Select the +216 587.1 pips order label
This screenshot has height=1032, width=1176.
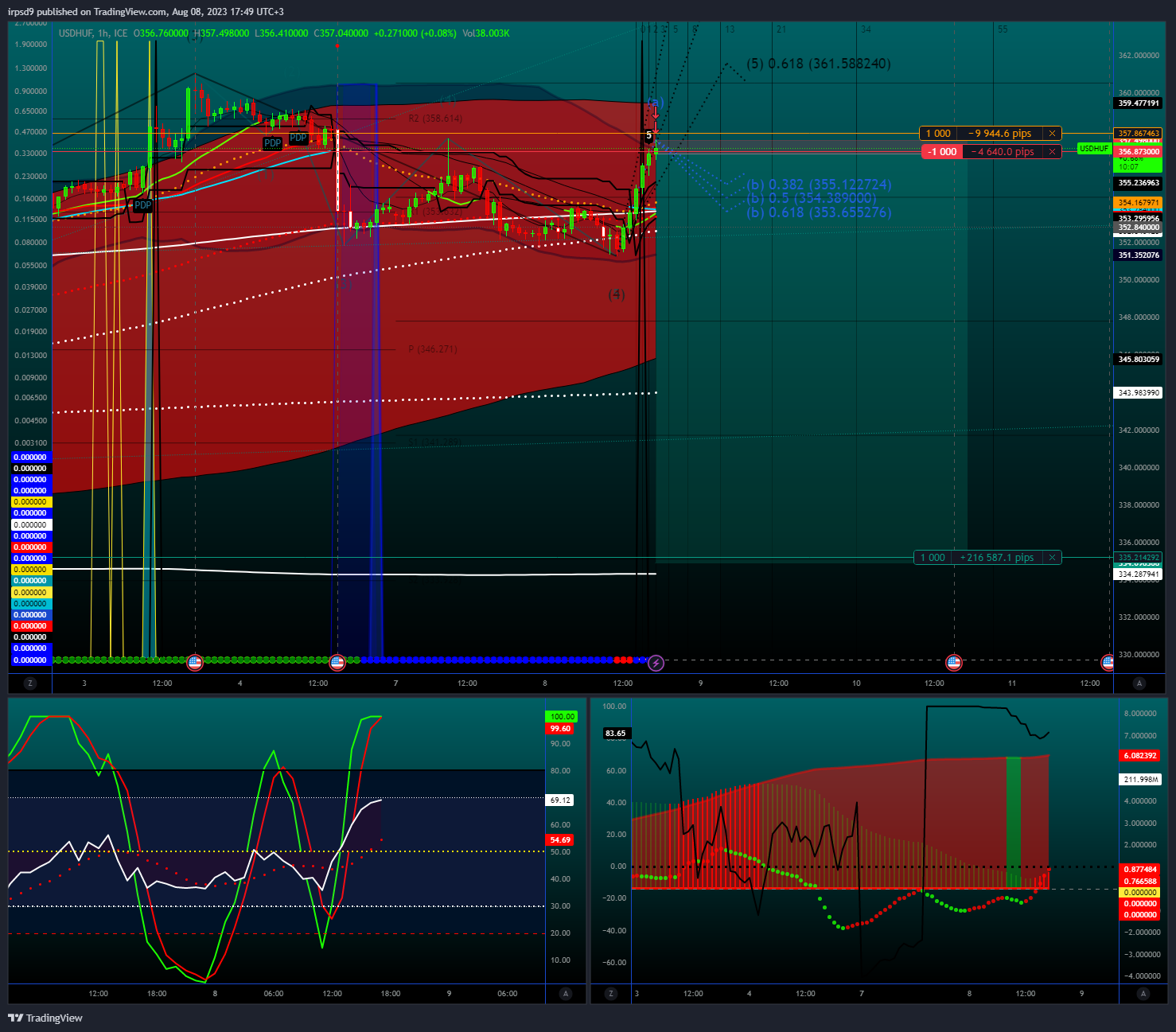point(997,558)
